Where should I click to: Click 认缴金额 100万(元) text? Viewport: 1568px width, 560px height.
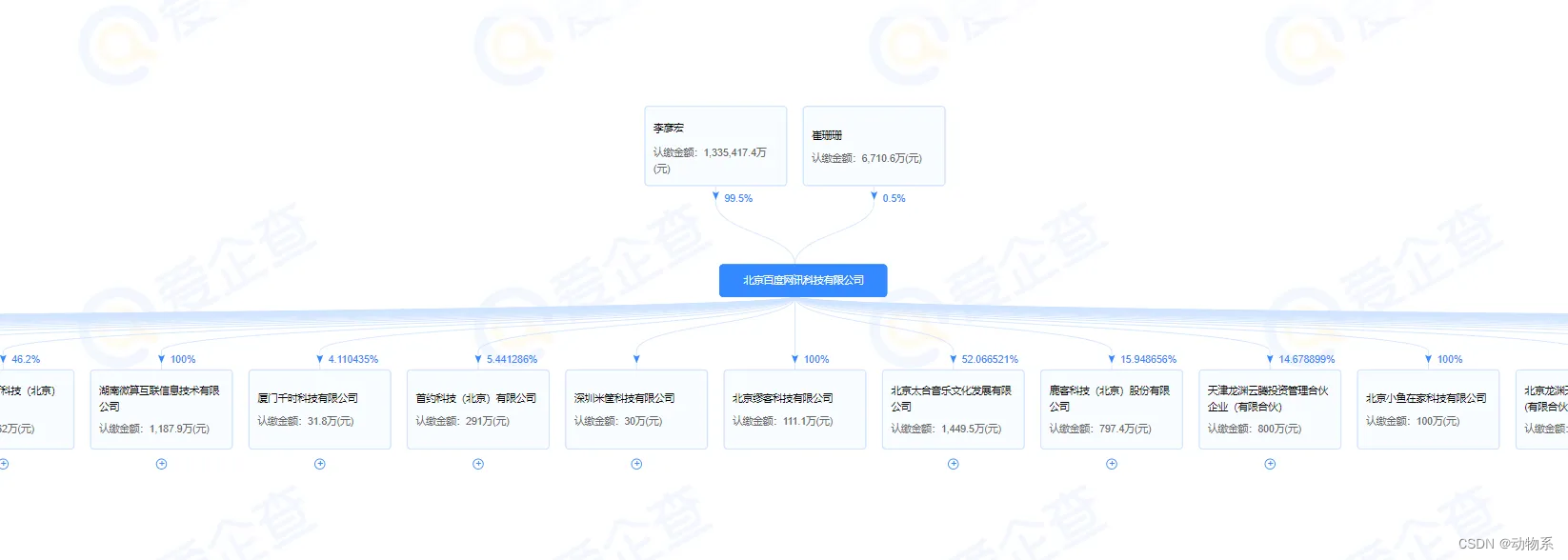(x=1413, y=421)
